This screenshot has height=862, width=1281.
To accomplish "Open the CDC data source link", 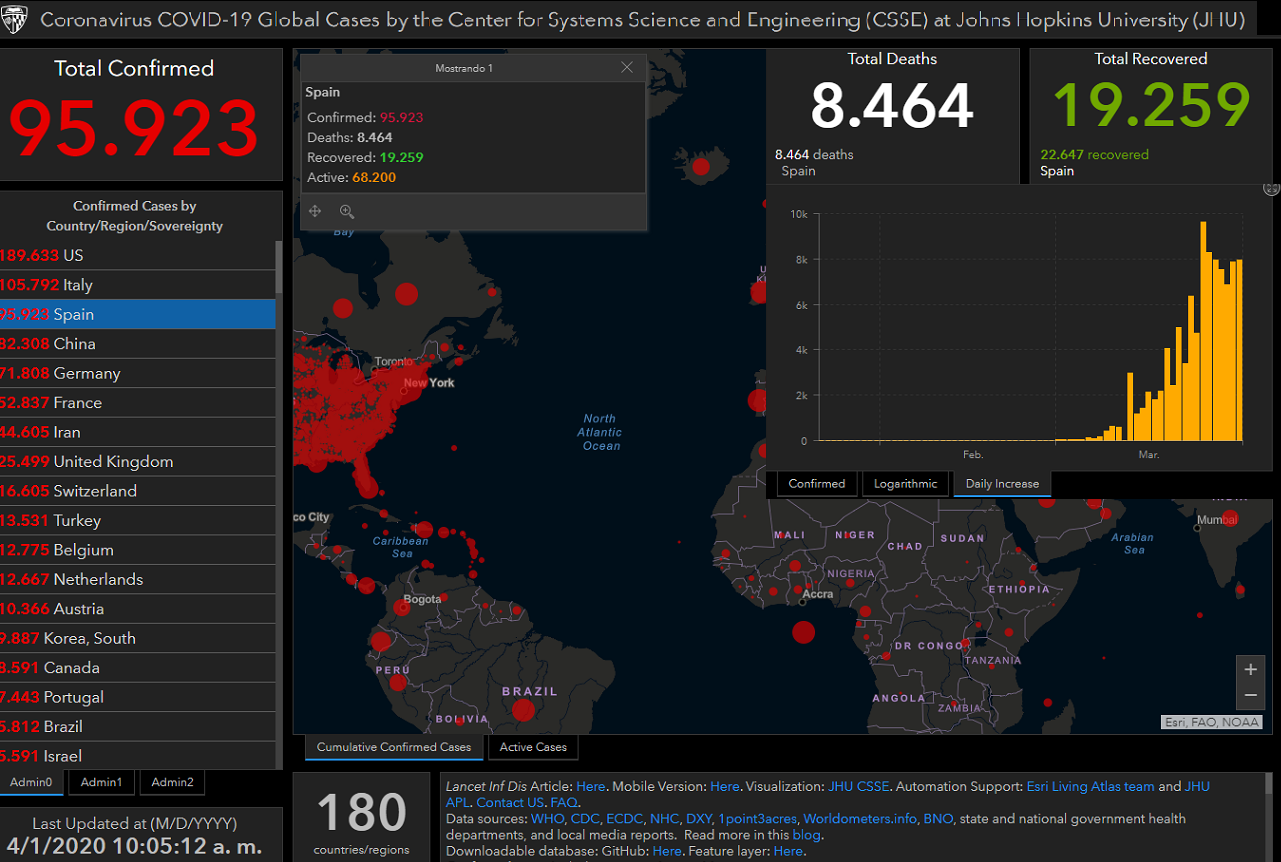I will click(x=585, y=819).
